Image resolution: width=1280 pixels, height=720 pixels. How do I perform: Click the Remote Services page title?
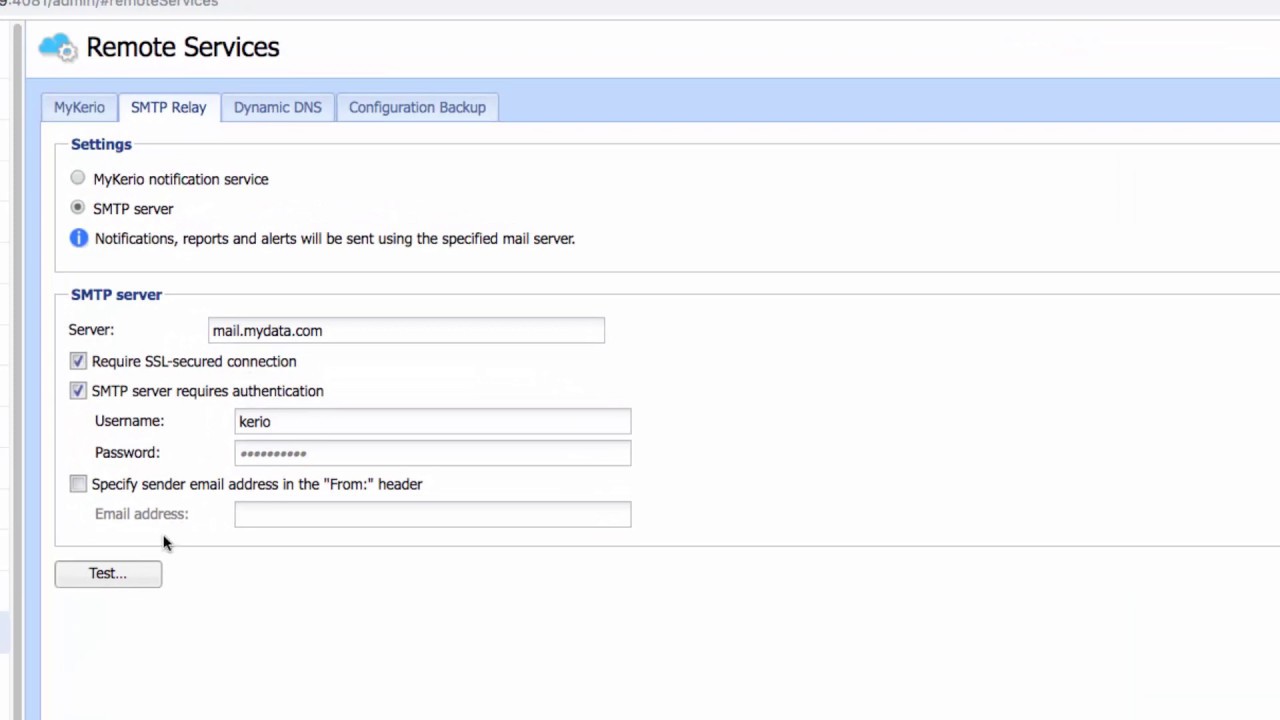[x=183, y=47]
